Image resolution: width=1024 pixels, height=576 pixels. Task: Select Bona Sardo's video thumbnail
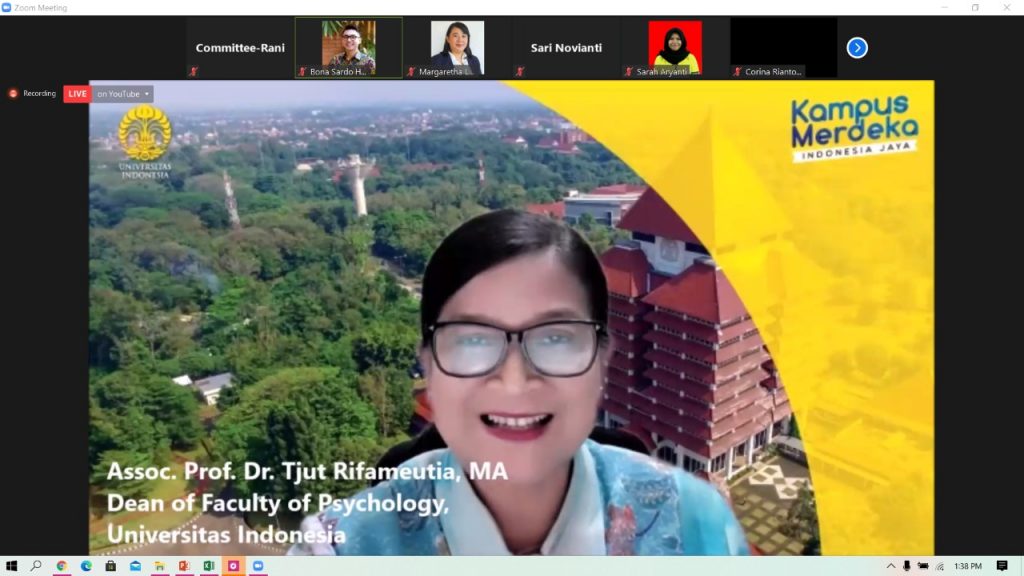(349, 48)
